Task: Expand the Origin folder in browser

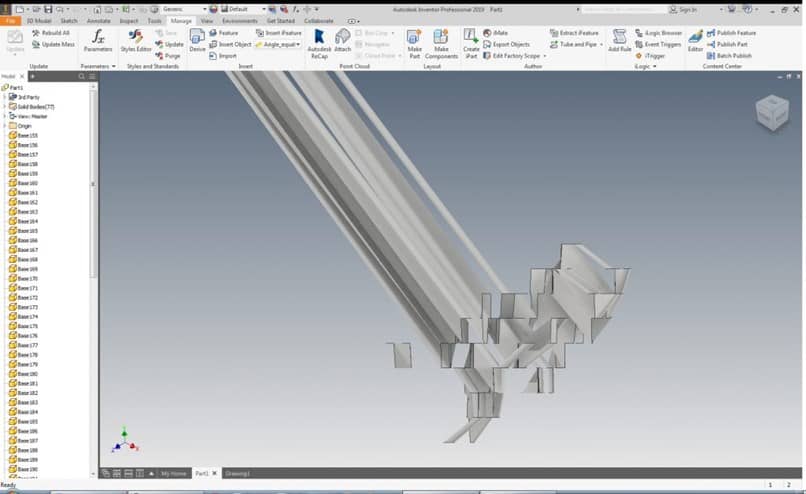Action: [x=4, y=126]
